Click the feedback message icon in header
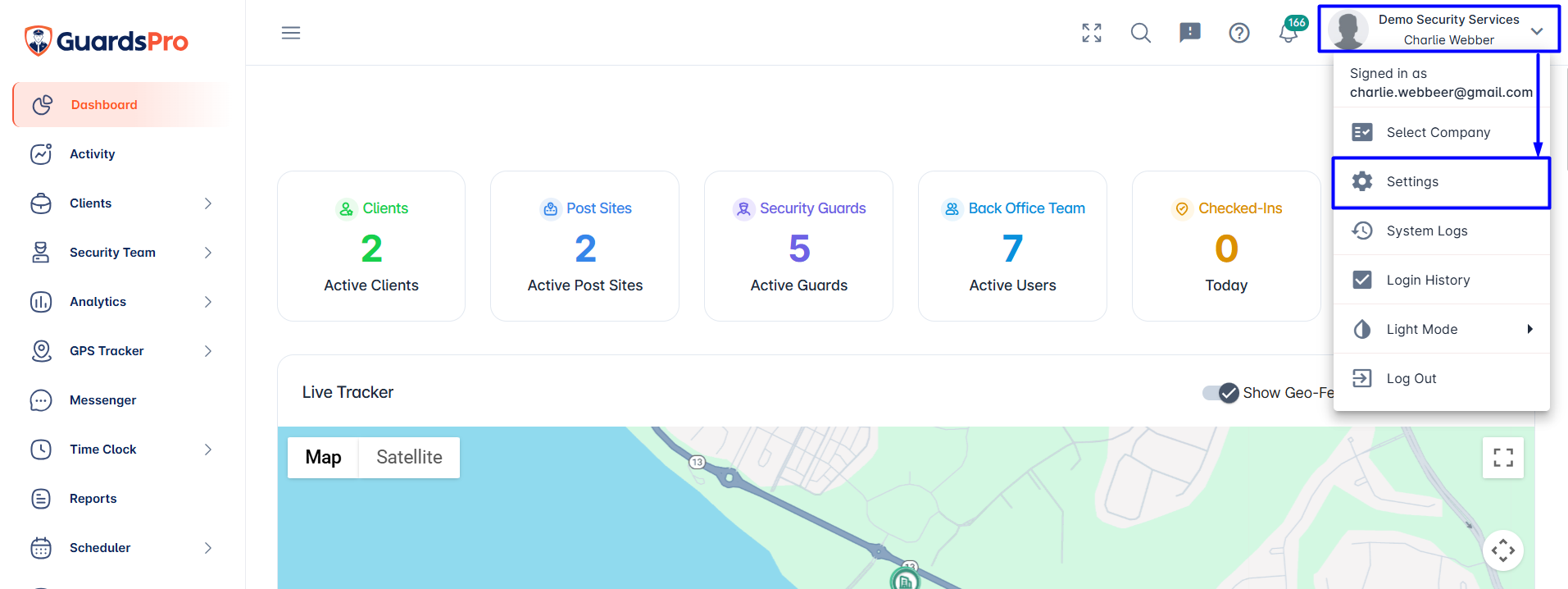 pos(1190,33)
